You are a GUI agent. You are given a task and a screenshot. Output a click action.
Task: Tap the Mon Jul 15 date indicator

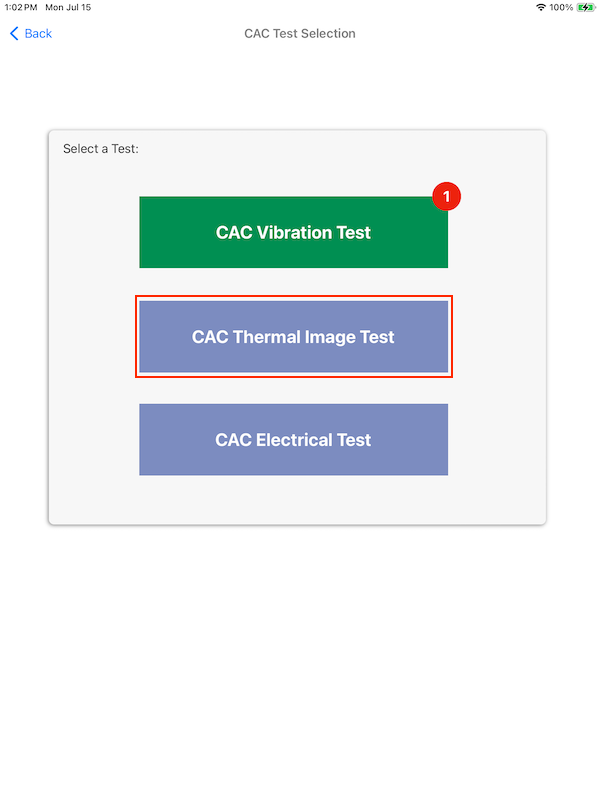pos(68,7)
